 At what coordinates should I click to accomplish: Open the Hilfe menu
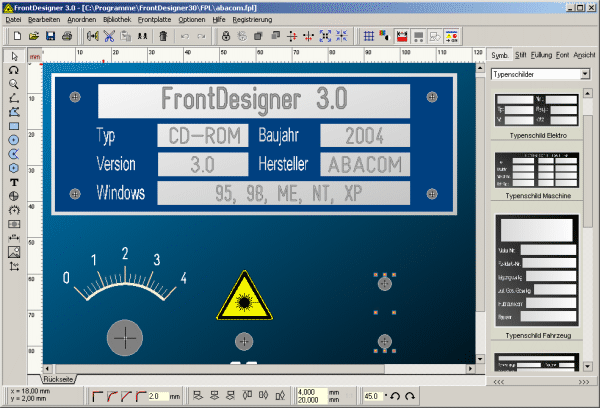pos(219,20)
